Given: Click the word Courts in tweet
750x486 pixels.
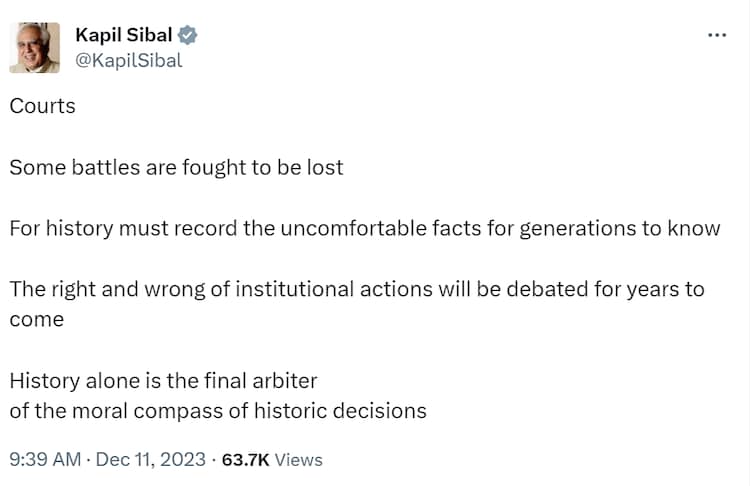Looking at the screenshot, I should (42, 105).
